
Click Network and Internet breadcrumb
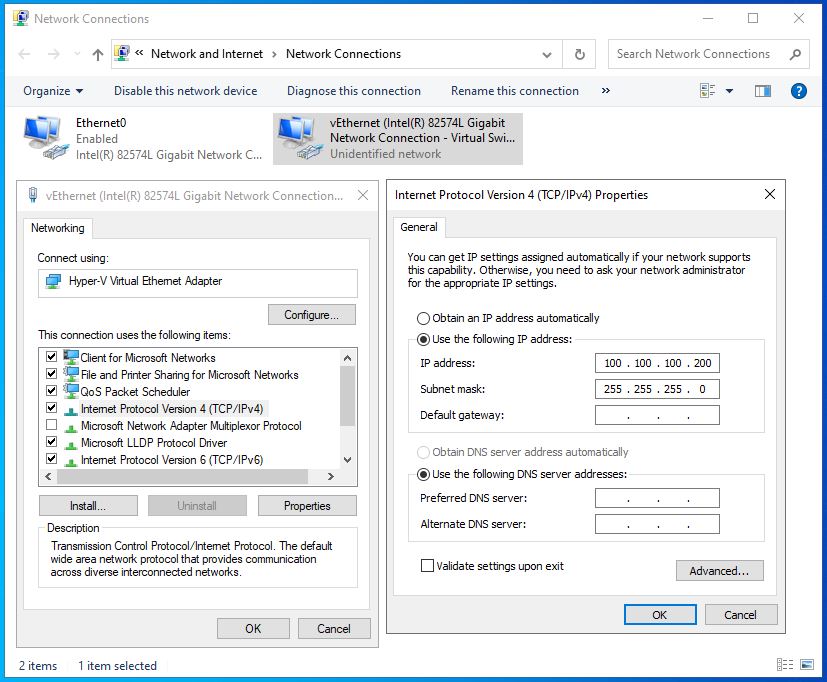[x=207, y=54]
